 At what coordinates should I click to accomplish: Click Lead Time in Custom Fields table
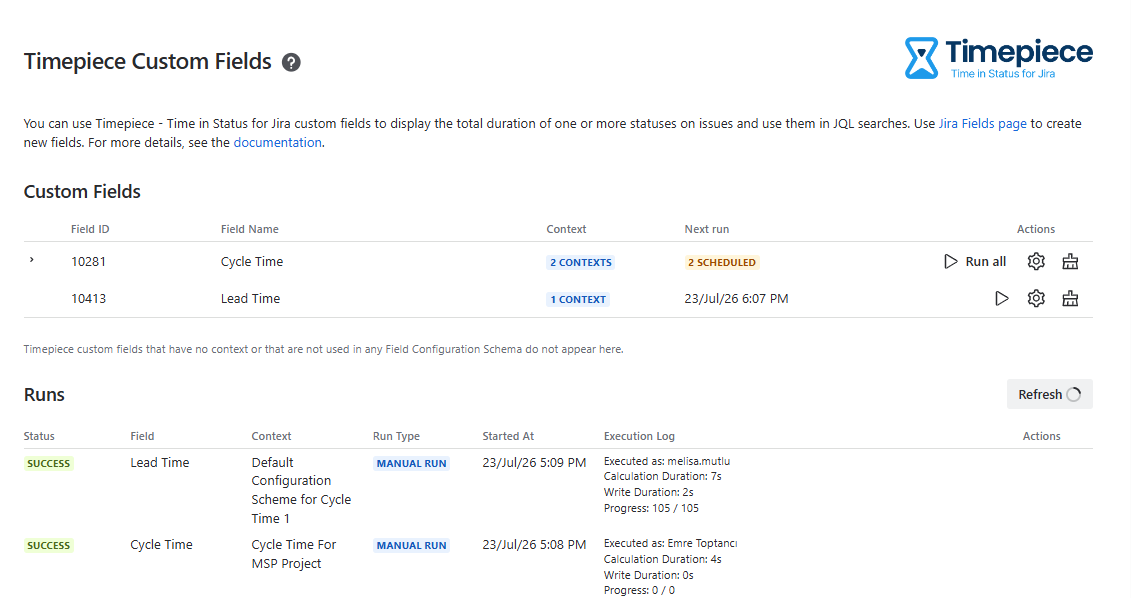(x=250, y=299)
